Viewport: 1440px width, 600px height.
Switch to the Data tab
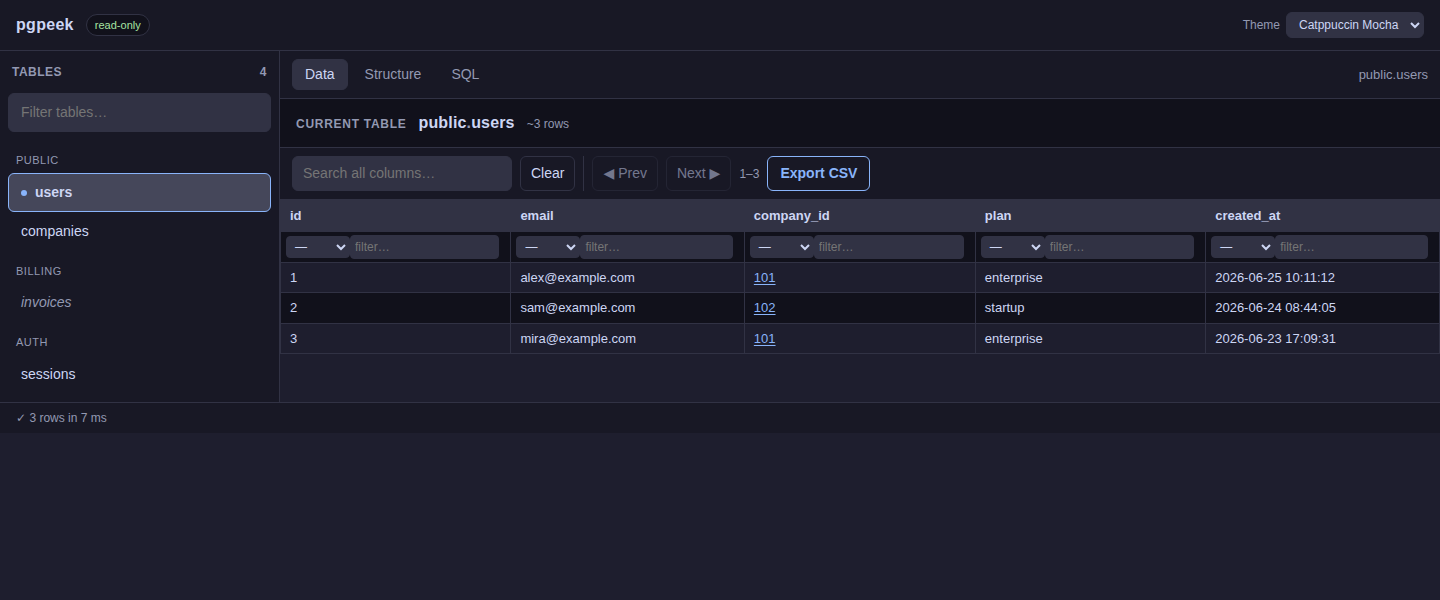click(320, 74)
